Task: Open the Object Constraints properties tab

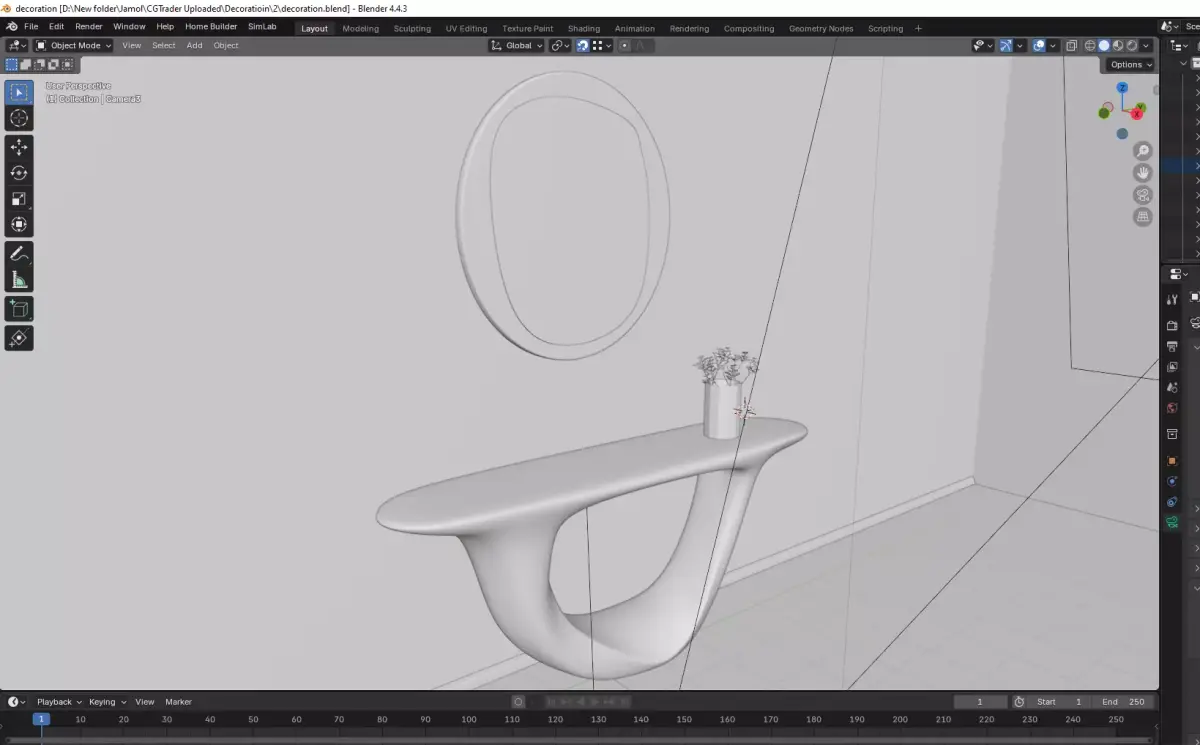Action: [x=1172, y=502]
